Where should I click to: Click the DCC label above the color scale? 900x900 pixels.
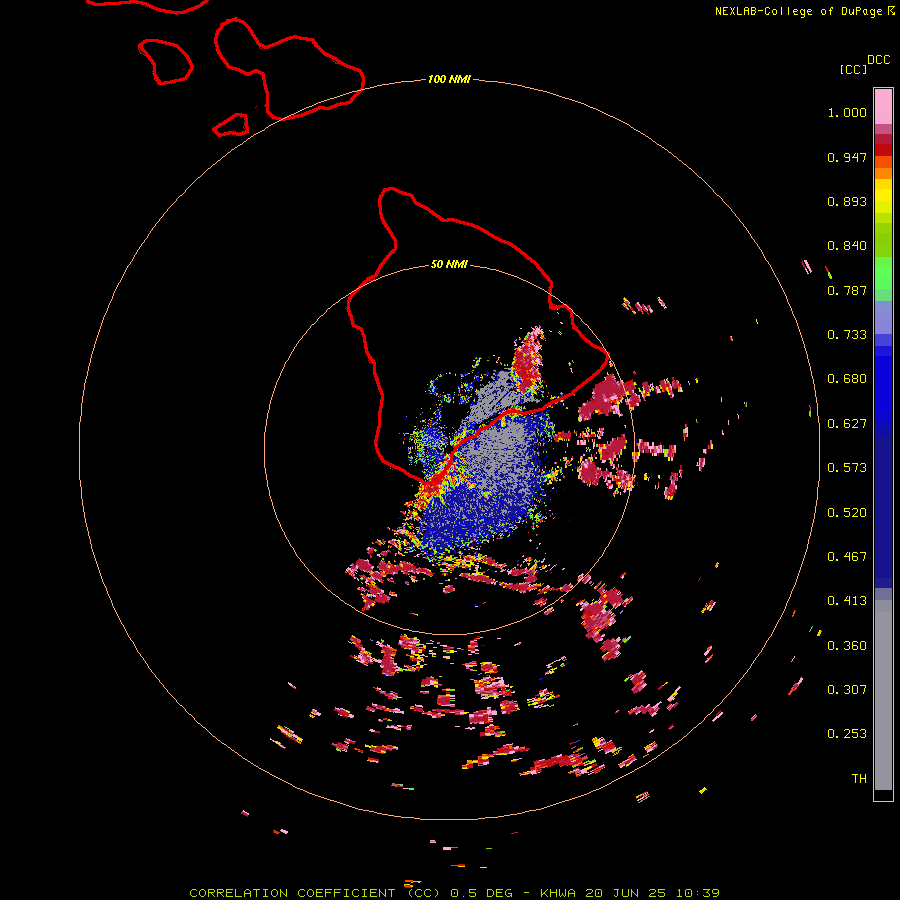tap(879, 60)
